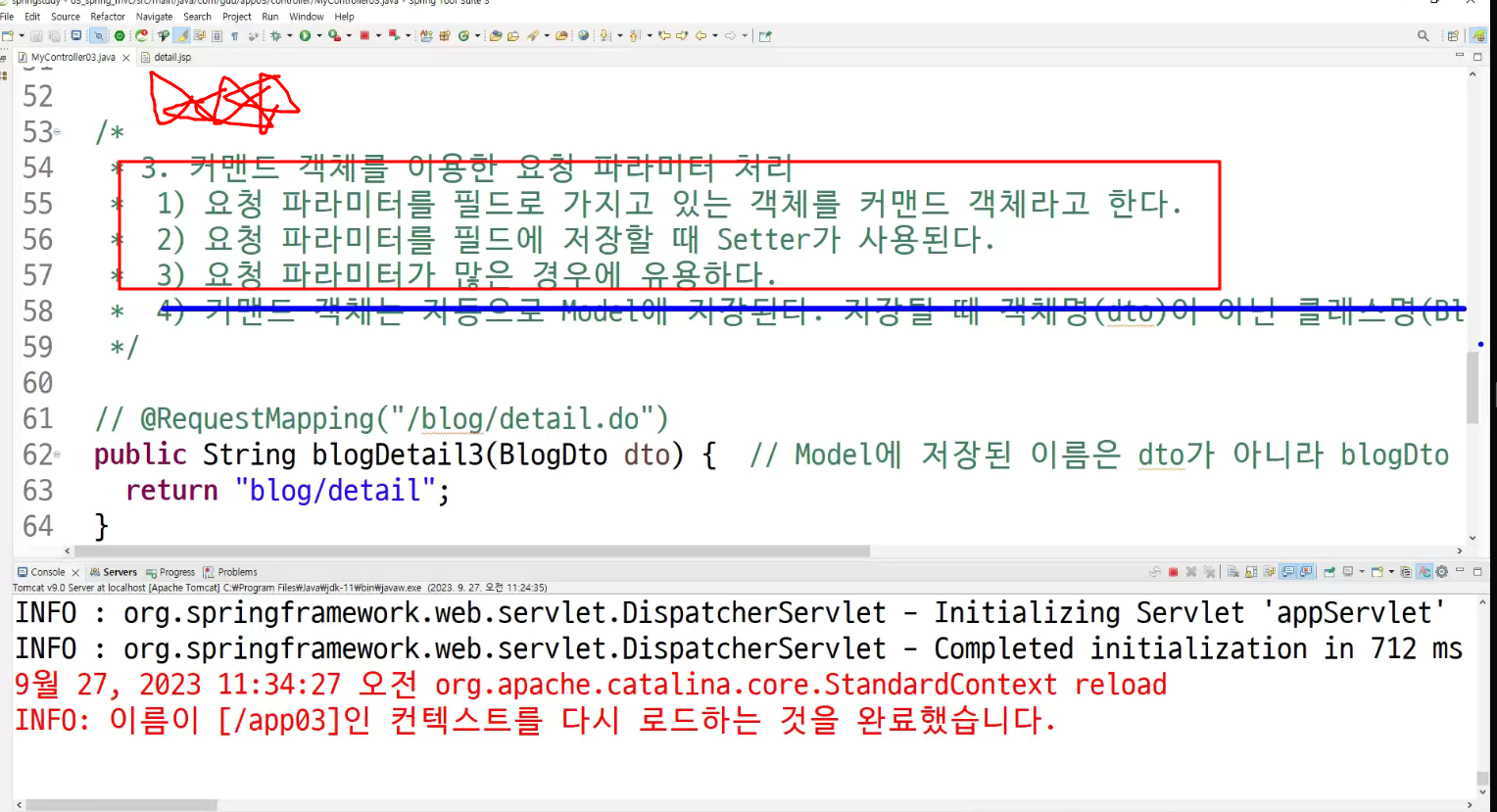1497x812 pixels.
Task: Click the 'return "blog/detail";' code line
Action: coord(288,490)
